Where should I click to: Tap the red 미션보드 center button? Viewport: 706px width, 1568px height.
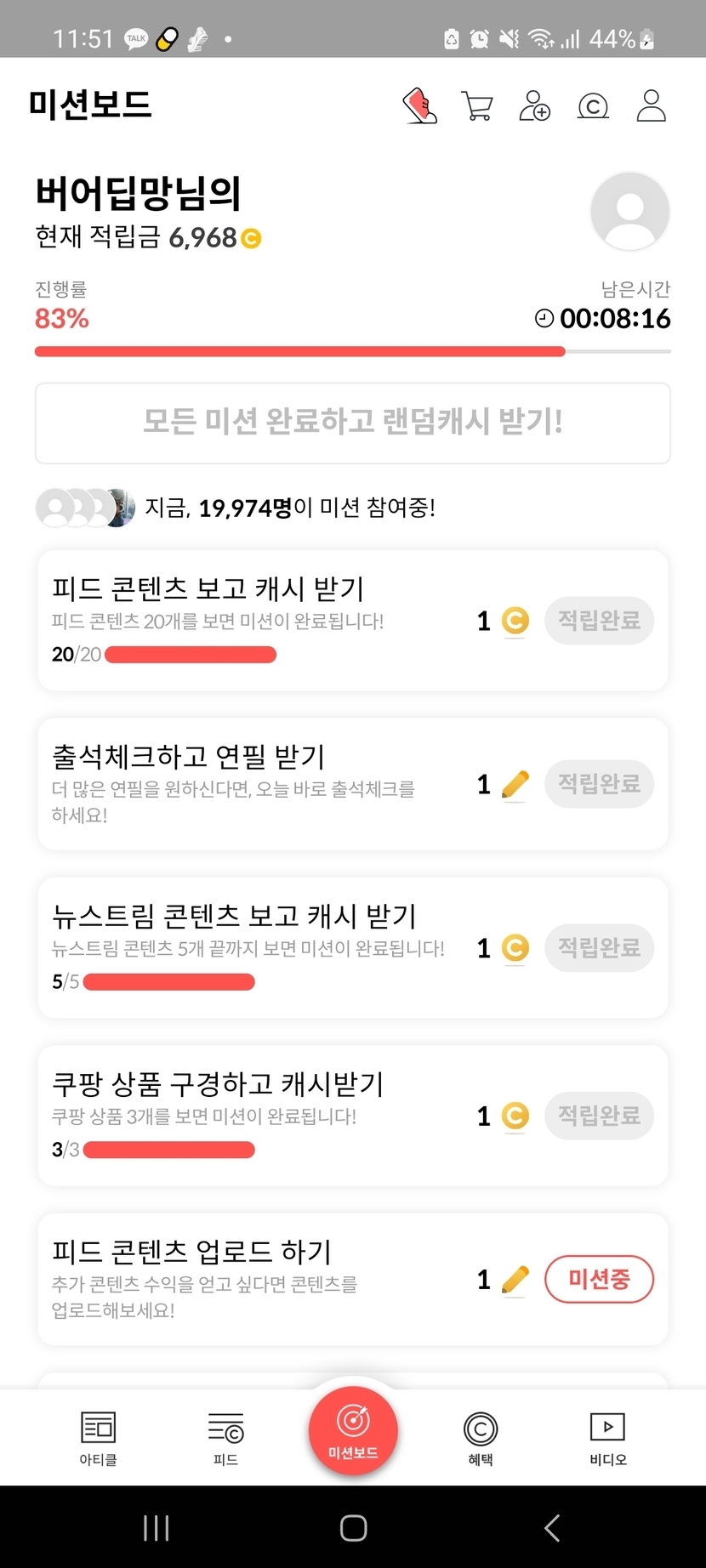tap(353, 1430)
